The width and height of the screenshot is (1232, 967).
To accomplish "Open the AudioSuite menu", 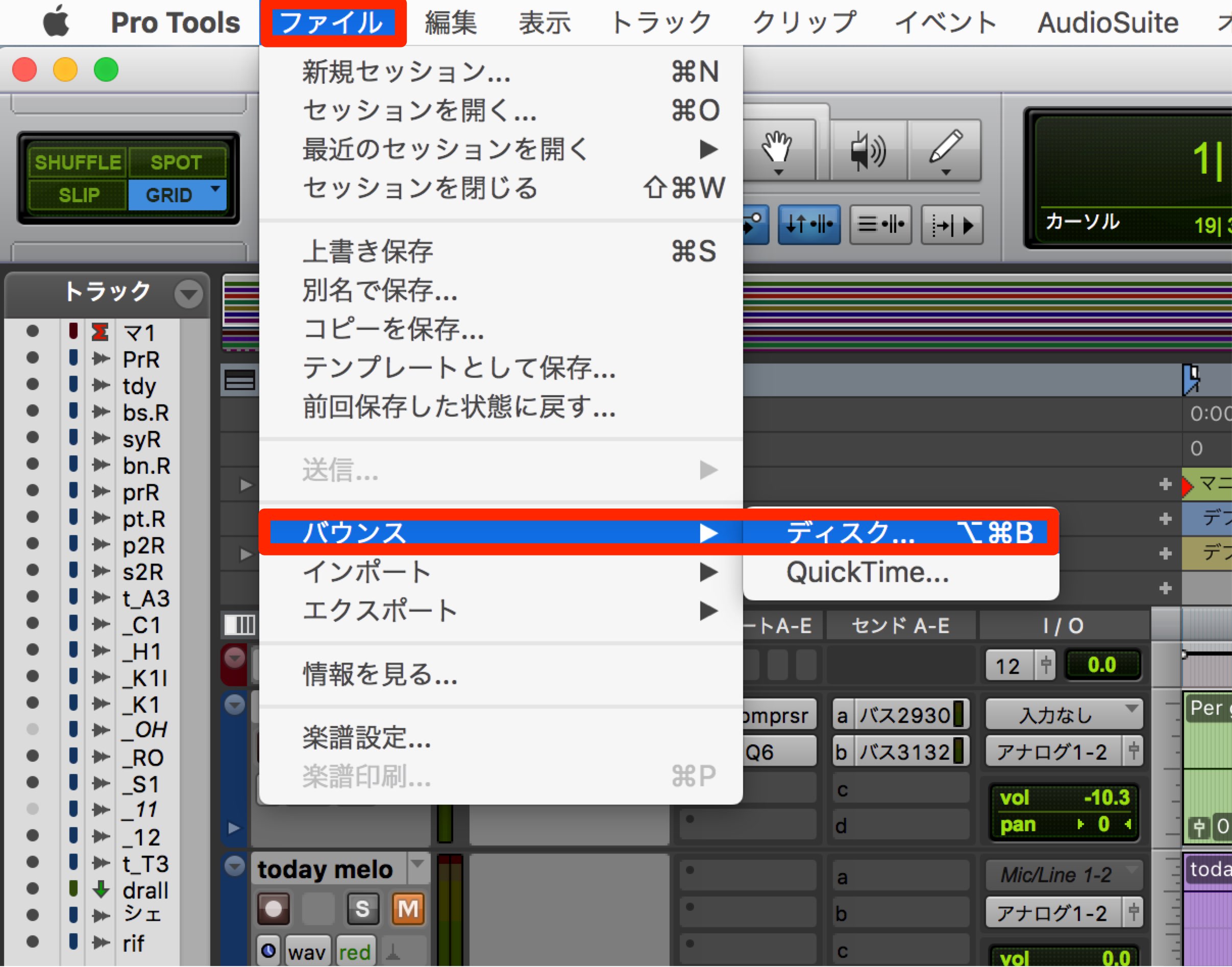I will point(1107,22).
